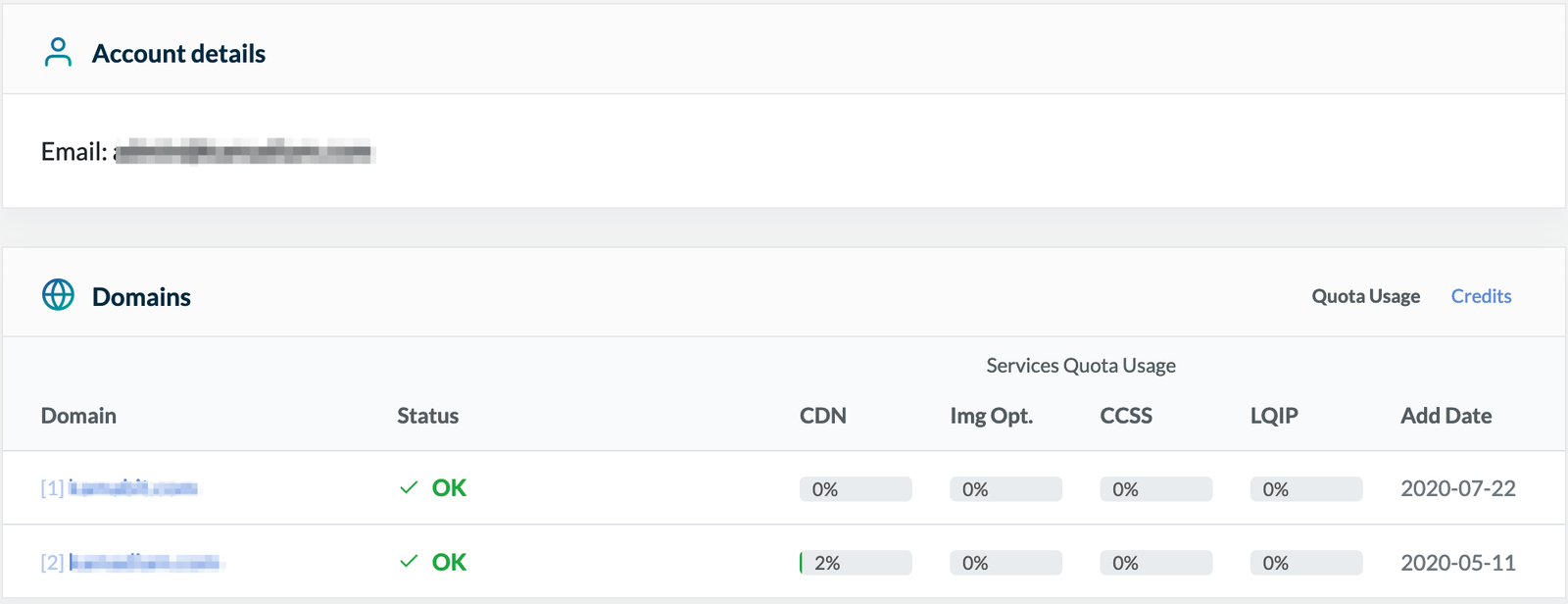Click the 2% CDN usage bar
This screenshot has height=604, width=1568.
[x=856, y=563]
